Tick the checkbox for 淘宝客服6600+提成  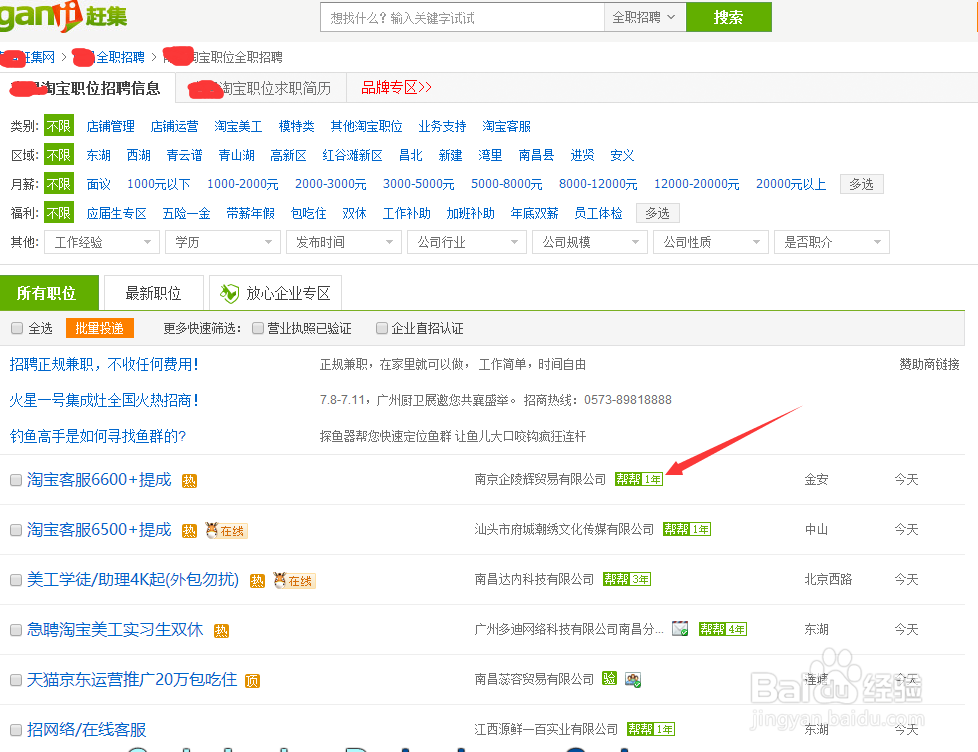point(16,480)
